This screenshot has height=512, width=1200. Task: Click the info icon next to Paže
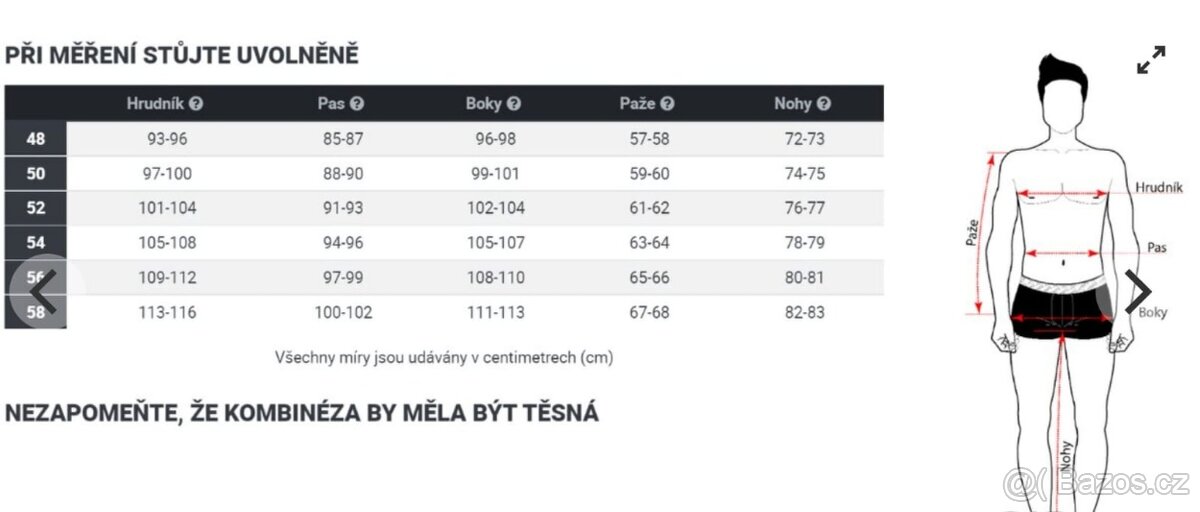click(x=667, y=103)
